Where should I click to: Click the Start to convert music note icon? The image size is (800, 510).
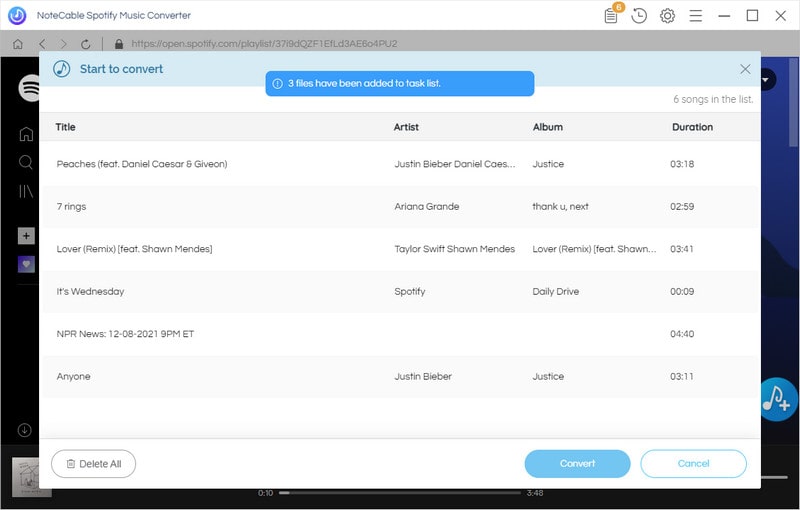pyautogui.click(x=62, y=69)
